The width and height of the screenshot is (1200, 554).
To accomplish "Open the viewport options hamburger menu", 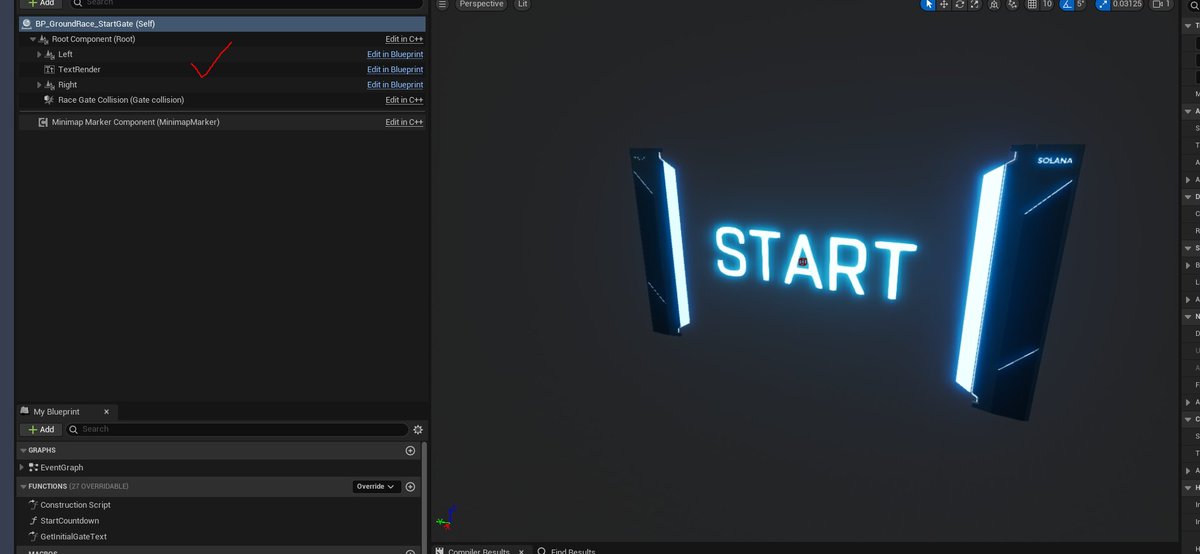I will [x=443, y=4].
